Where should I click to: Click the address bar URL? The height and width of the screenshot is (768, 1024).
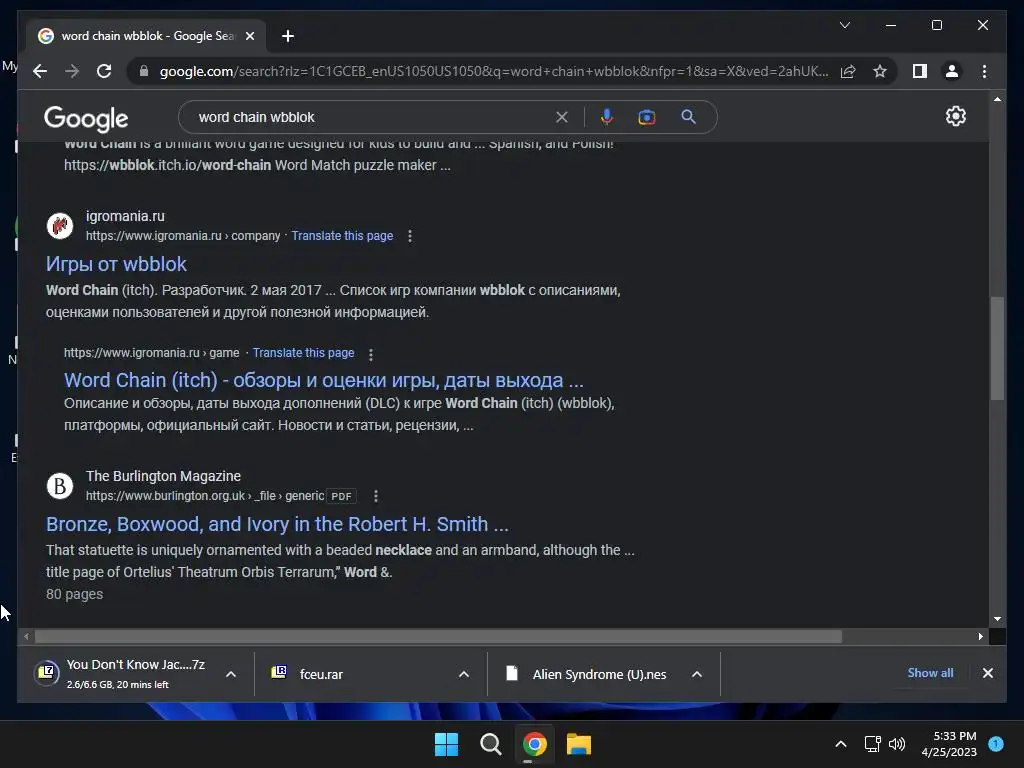[x=494, y=71]
